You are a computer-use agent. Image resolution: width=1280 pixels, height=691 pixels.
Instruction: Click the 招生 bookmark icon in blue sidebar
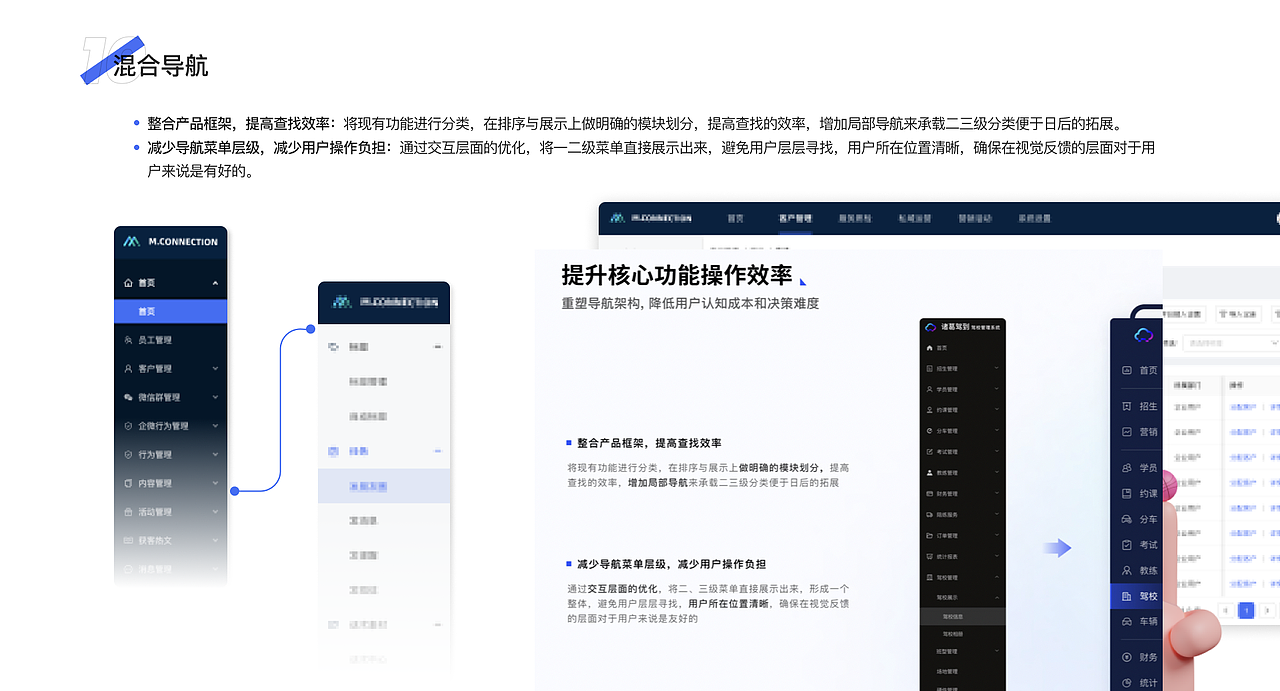tap(1127, 406)
